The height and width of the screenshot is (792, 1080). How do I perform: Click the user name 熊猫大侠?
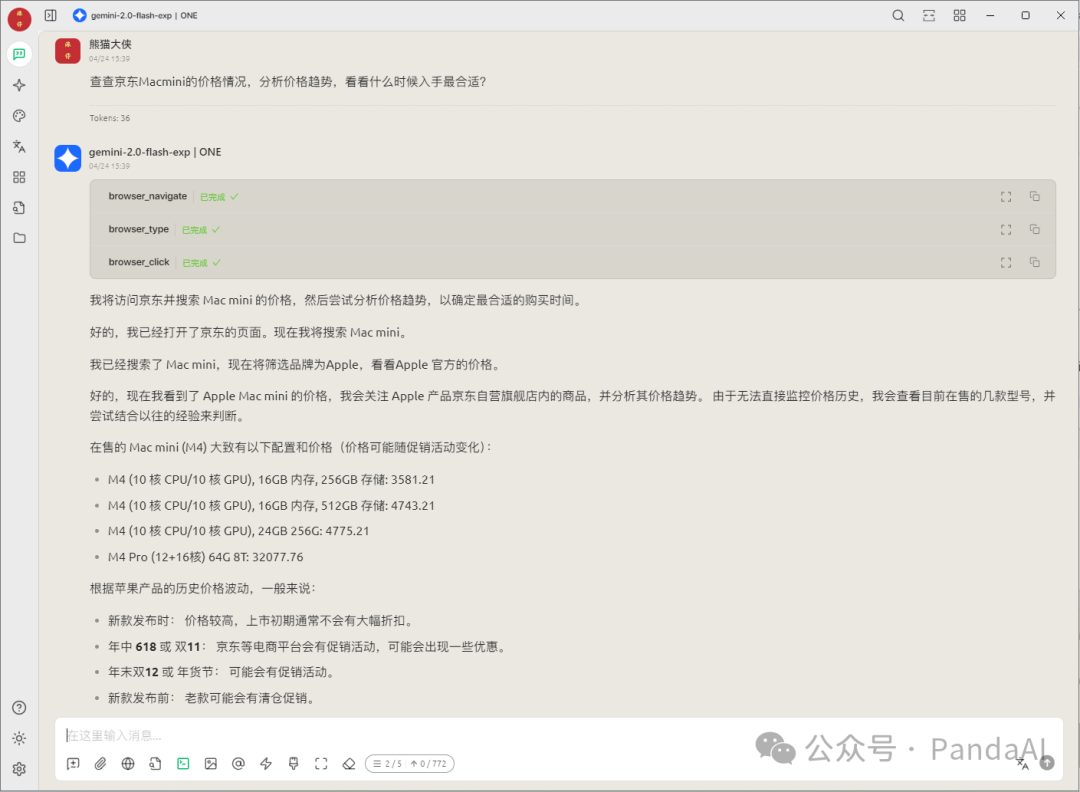click(110, 44)
